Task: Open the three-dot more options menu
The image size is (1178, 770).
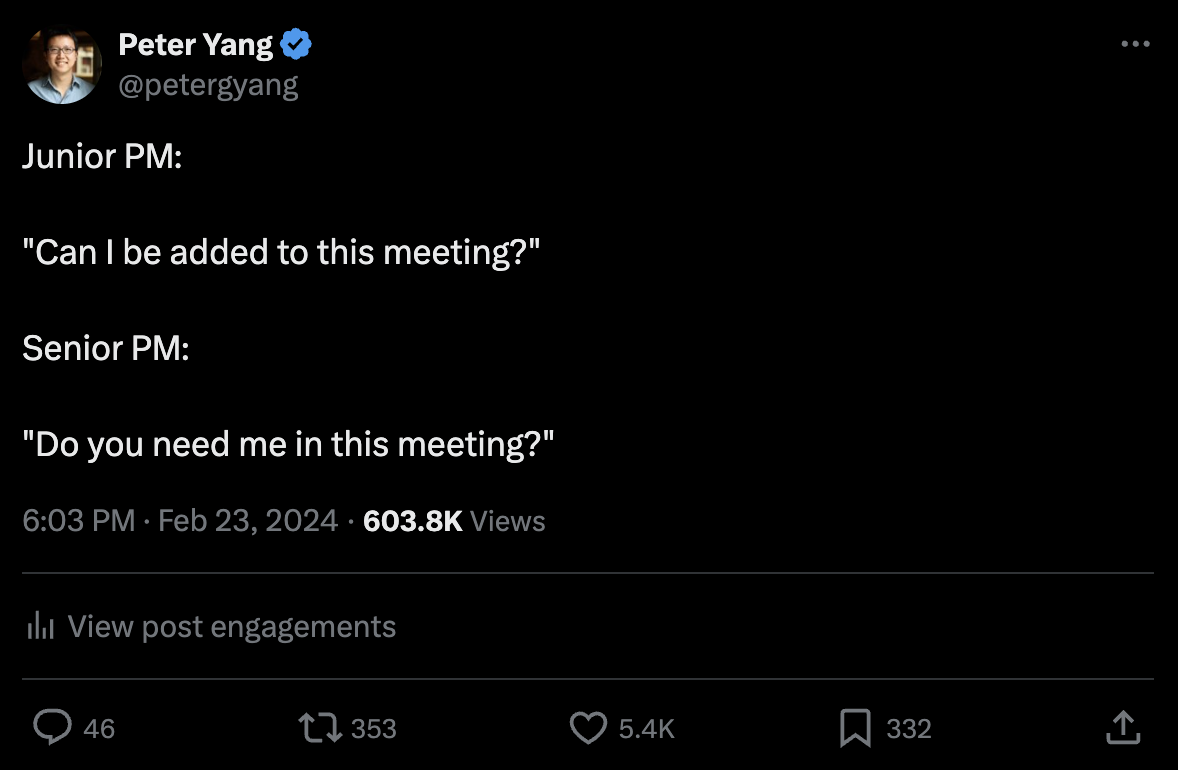Action: (x=1135, y=44)
